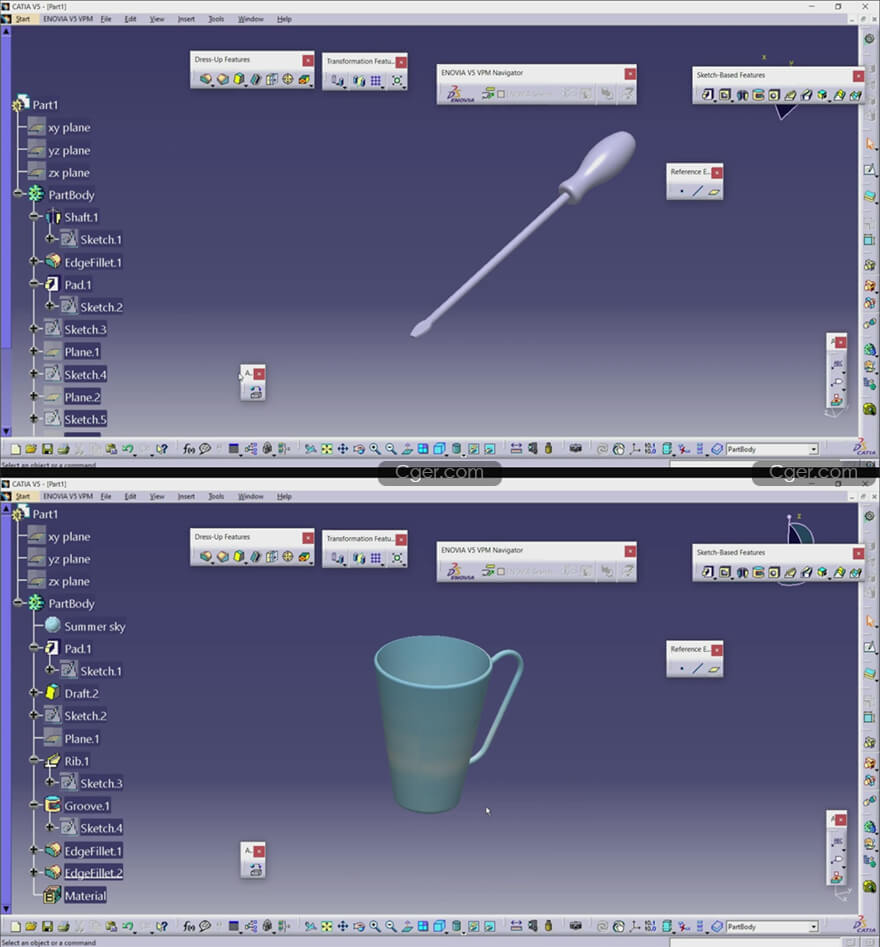Viewport: 880px width, 947px height.
Task: Close the top ENOVIA V5 VPM Navigator toolbar
Action: [630, 73]
